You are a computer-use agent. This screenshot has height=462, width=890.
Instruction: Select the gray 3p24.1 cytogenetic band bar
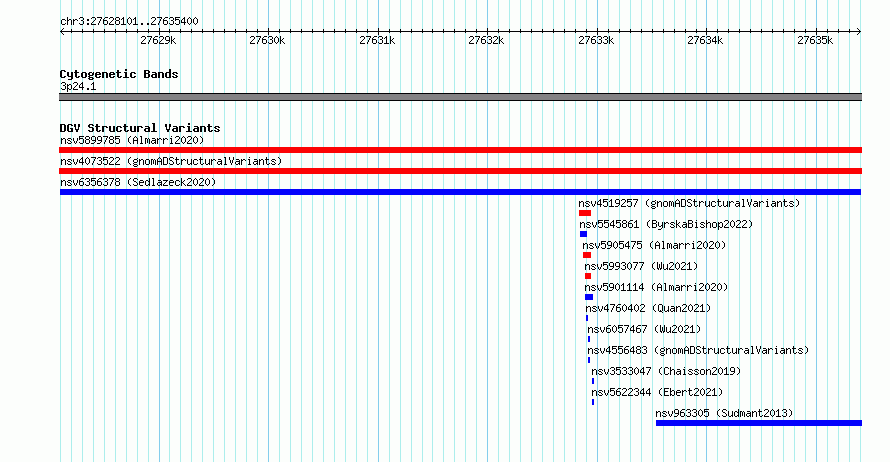click(460, 97)
